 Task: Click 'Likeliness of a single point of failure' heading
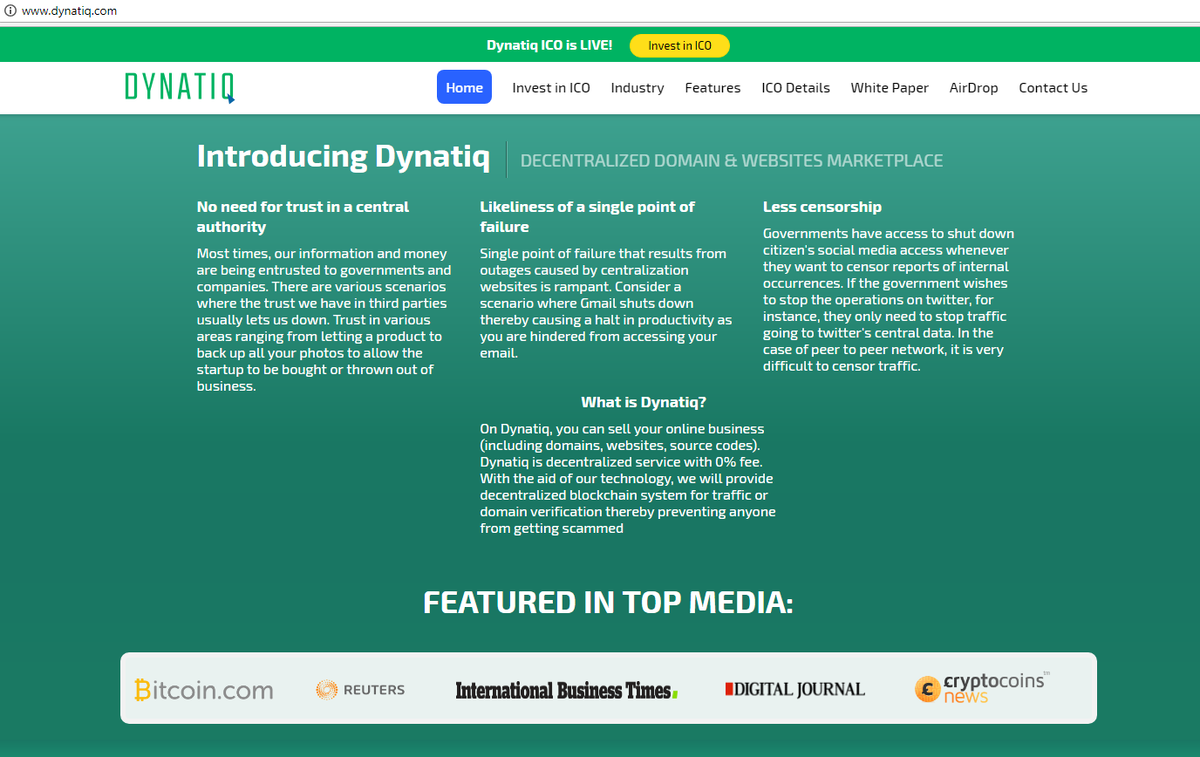(x=587, y=217)
